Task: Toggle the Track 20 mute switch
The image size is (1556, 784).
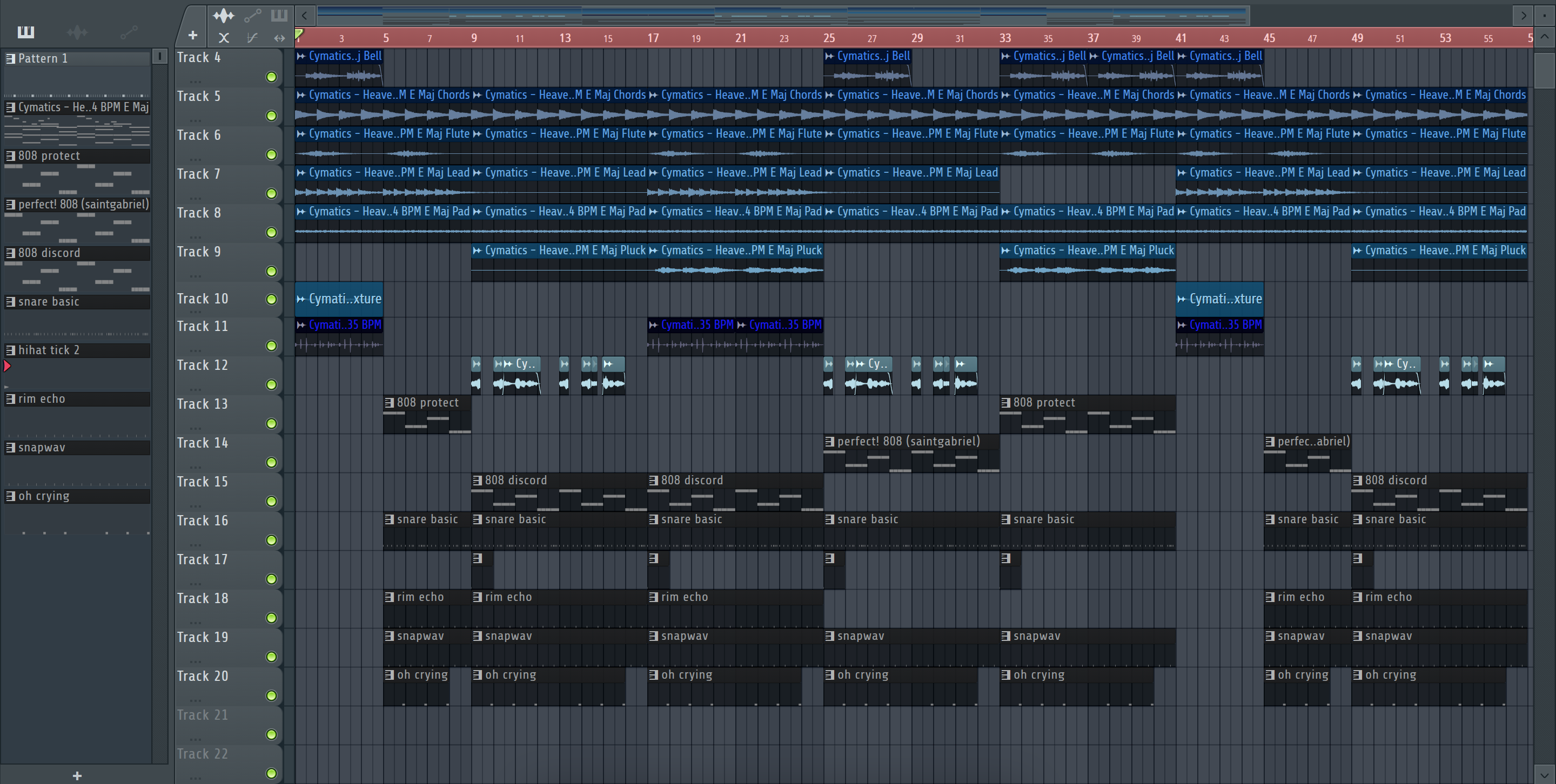Action: 271,695
